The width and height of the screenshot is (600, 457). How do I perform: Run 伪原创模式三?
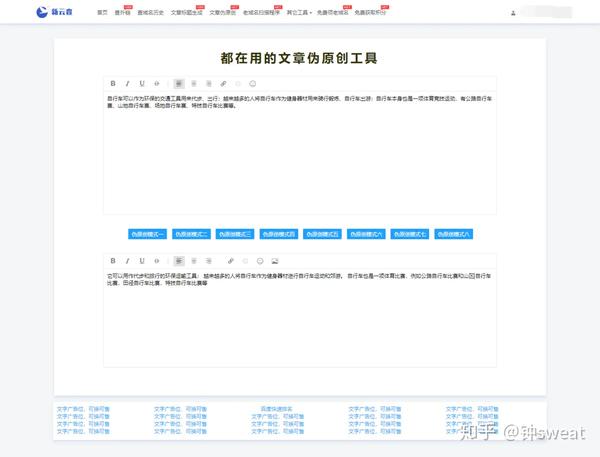pos(235,234)
